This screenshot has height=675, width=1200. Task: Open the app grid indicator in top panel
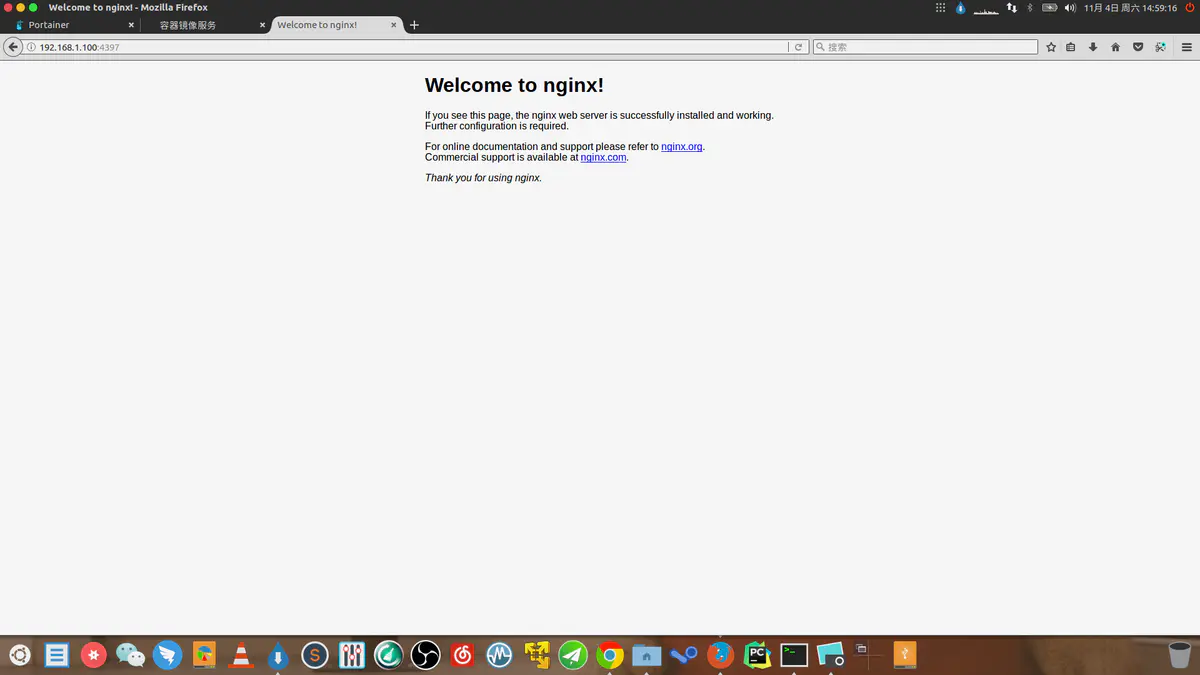tap(940, 8)
